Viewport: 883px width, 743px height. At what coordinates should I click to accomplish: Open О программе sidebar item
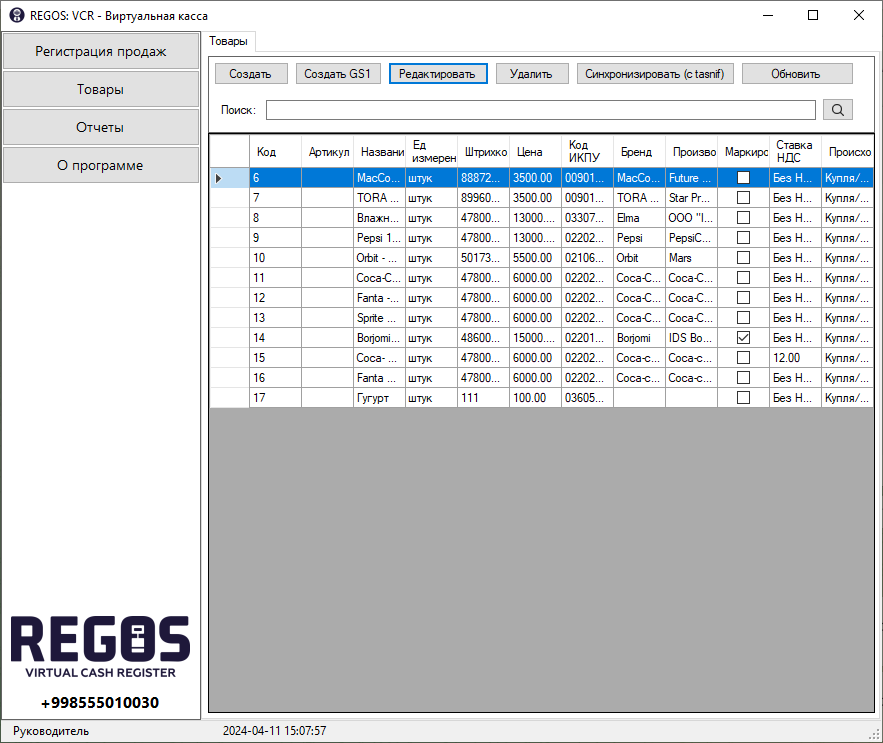pyautogui.click(x=100, y=166)
